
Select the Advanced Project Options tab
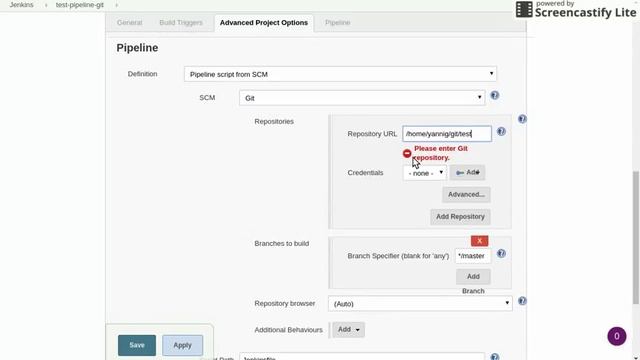(264, 23)
